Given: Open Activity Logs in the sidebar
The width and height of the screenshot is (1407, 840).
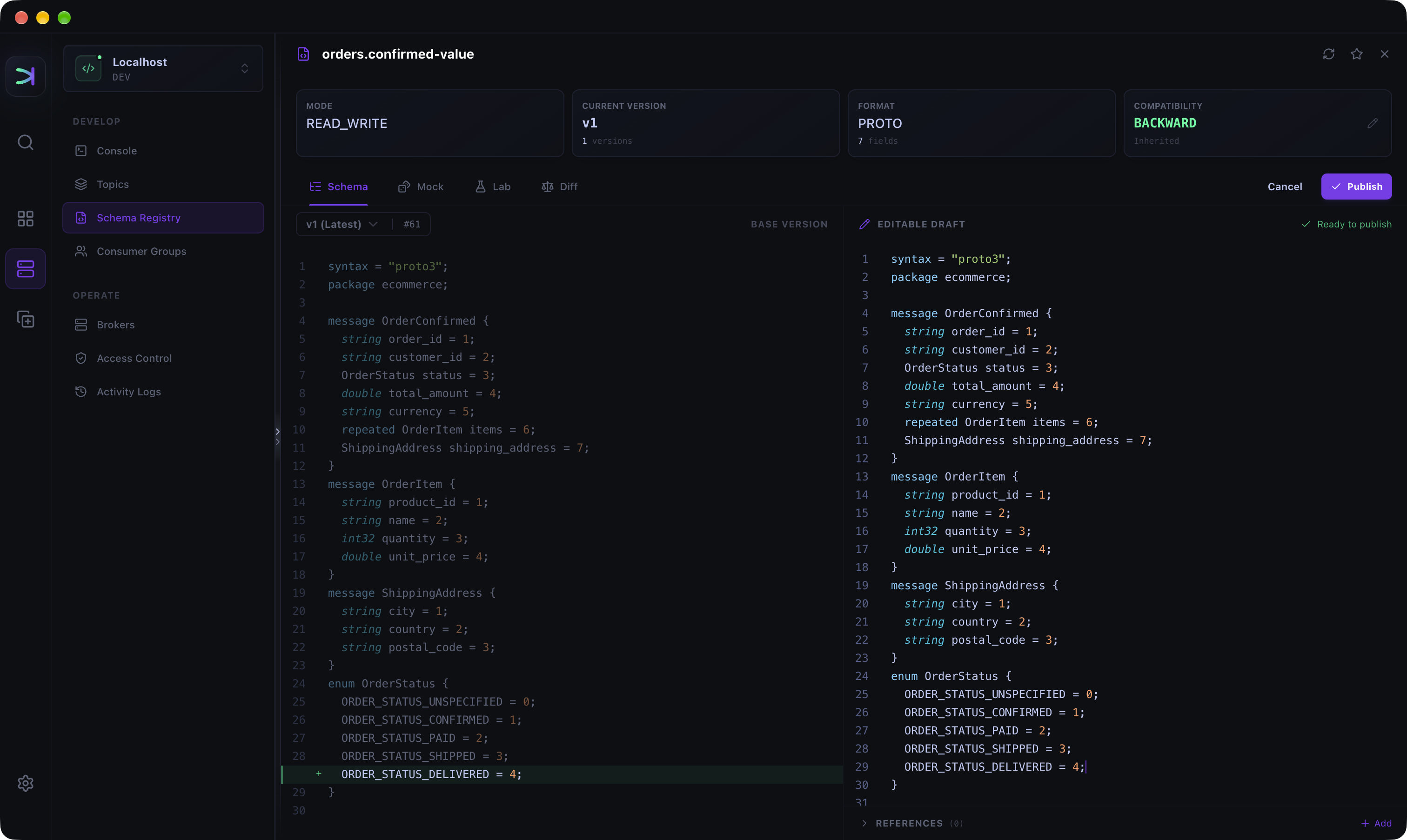Looking at the screenshot, I should (163, 391).
